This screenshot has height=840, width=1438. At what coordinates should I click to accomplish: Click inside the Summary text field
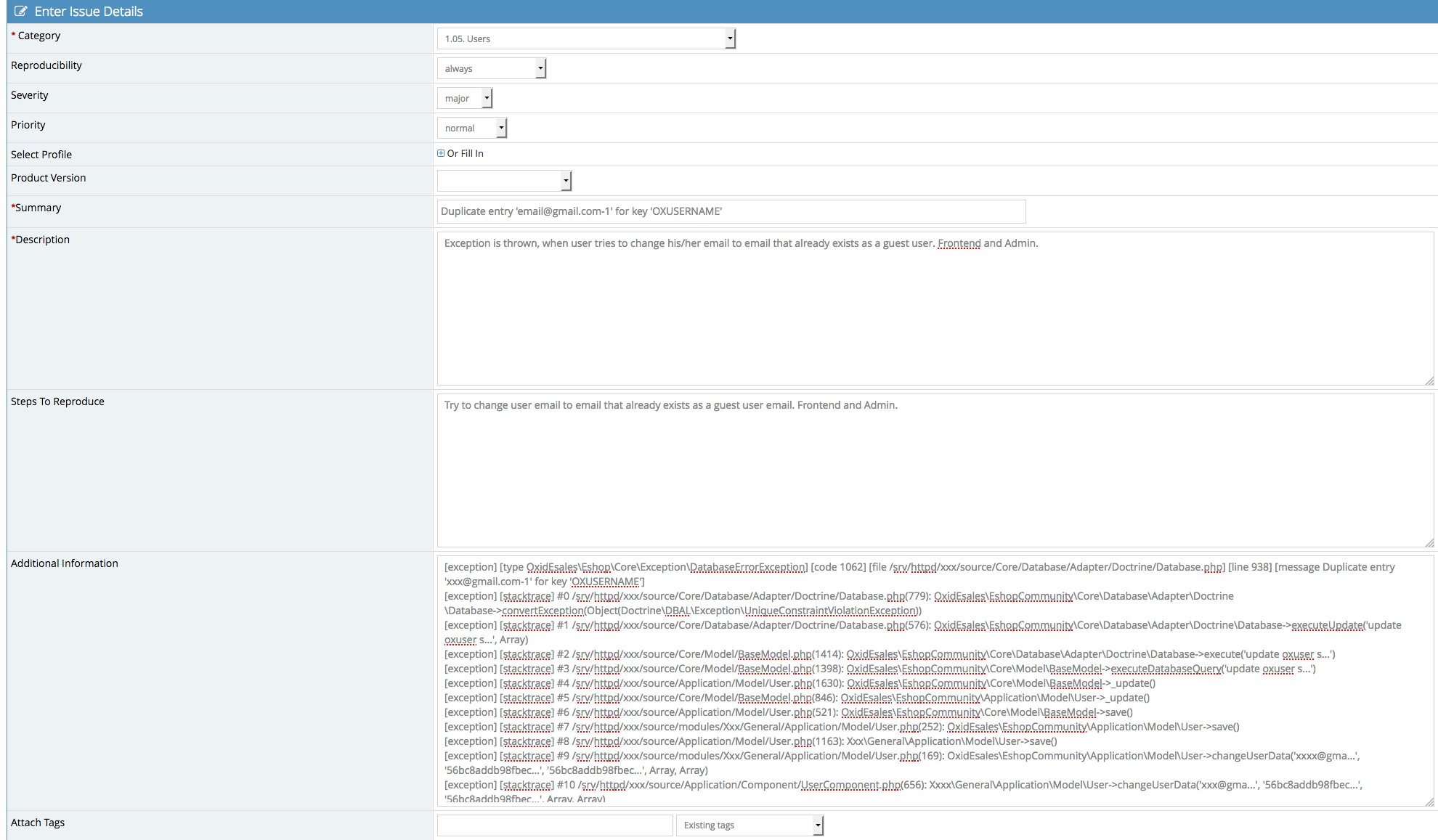point(731,211)
